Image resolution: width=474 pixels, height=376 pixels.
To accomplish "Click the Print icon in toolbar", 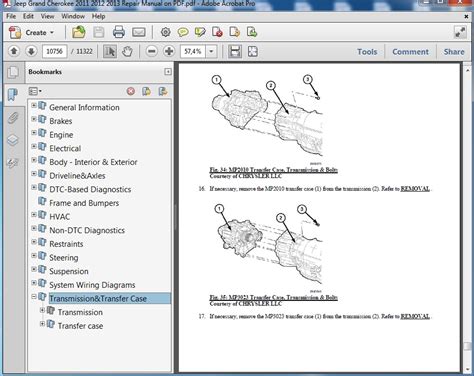I will point(119,32).
